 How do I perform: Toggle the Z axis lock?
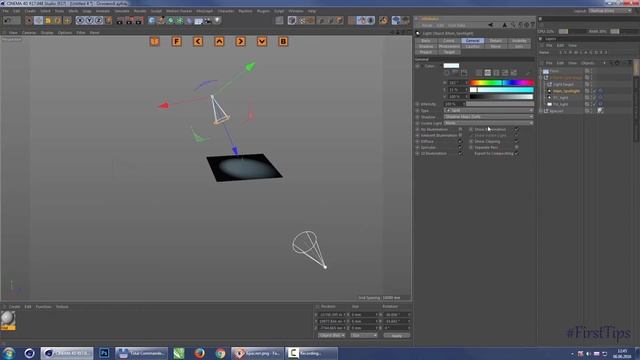coord(99,20)
